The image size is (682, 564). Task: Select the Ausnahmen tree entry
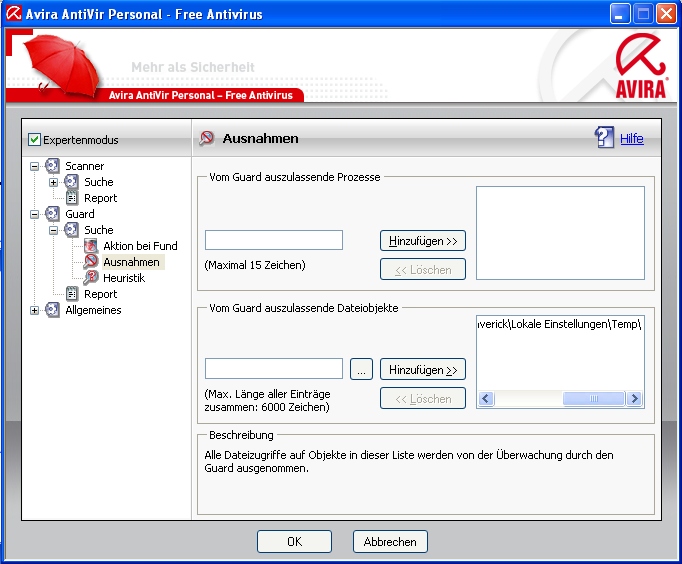132,262
